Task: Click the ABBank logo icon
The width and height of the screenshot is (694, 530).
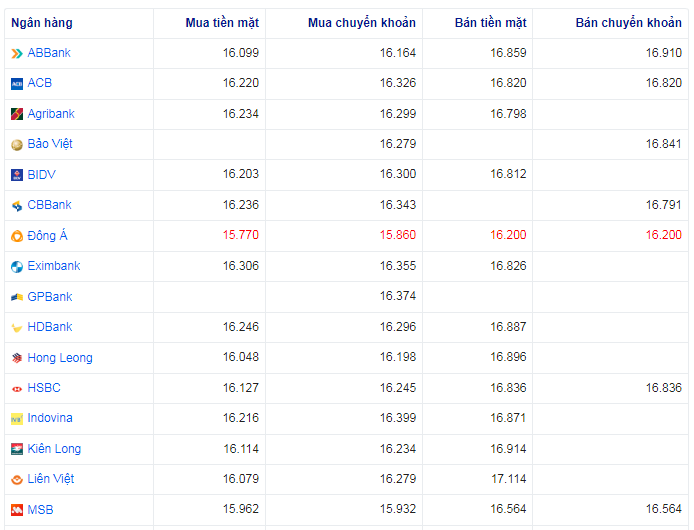Action: [x=17, y=54]
